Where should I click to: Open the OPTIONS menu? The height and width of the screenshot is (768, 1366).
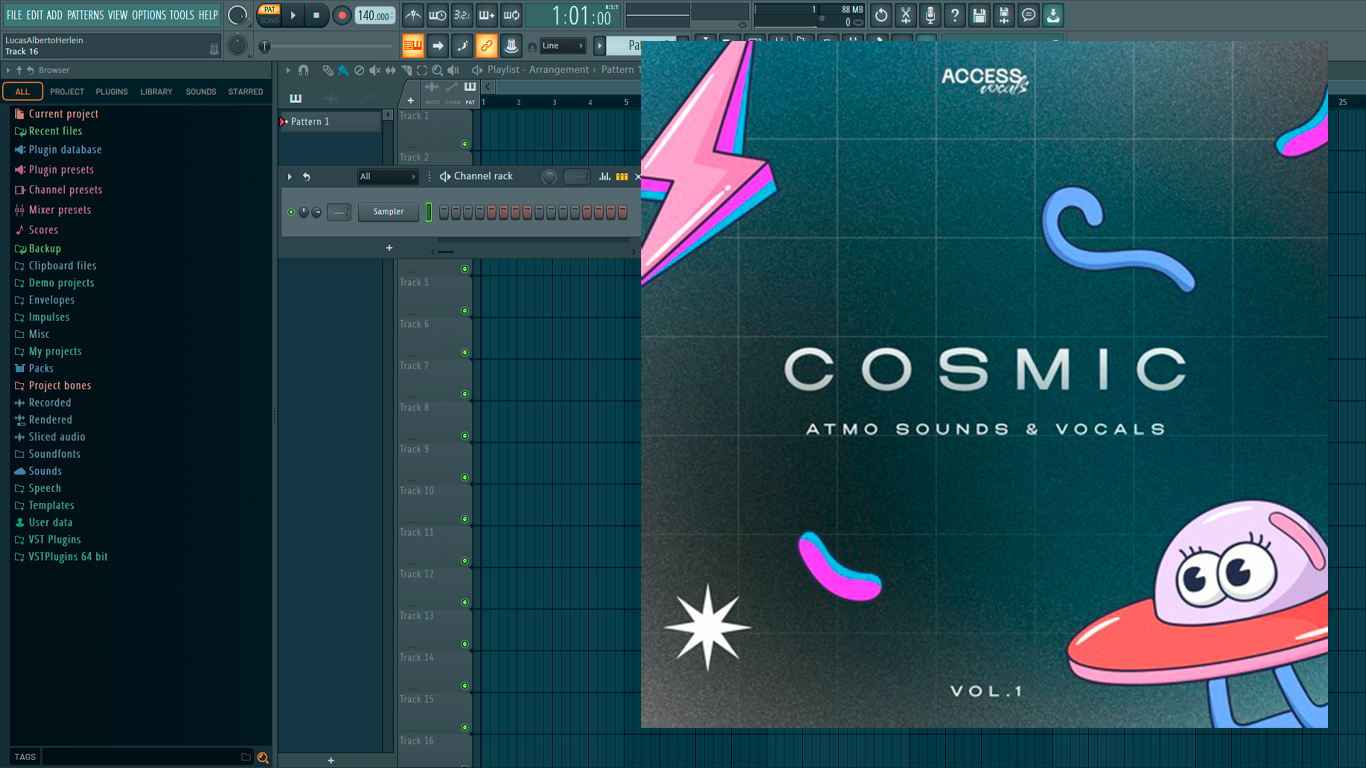click(x=149, y=15)
